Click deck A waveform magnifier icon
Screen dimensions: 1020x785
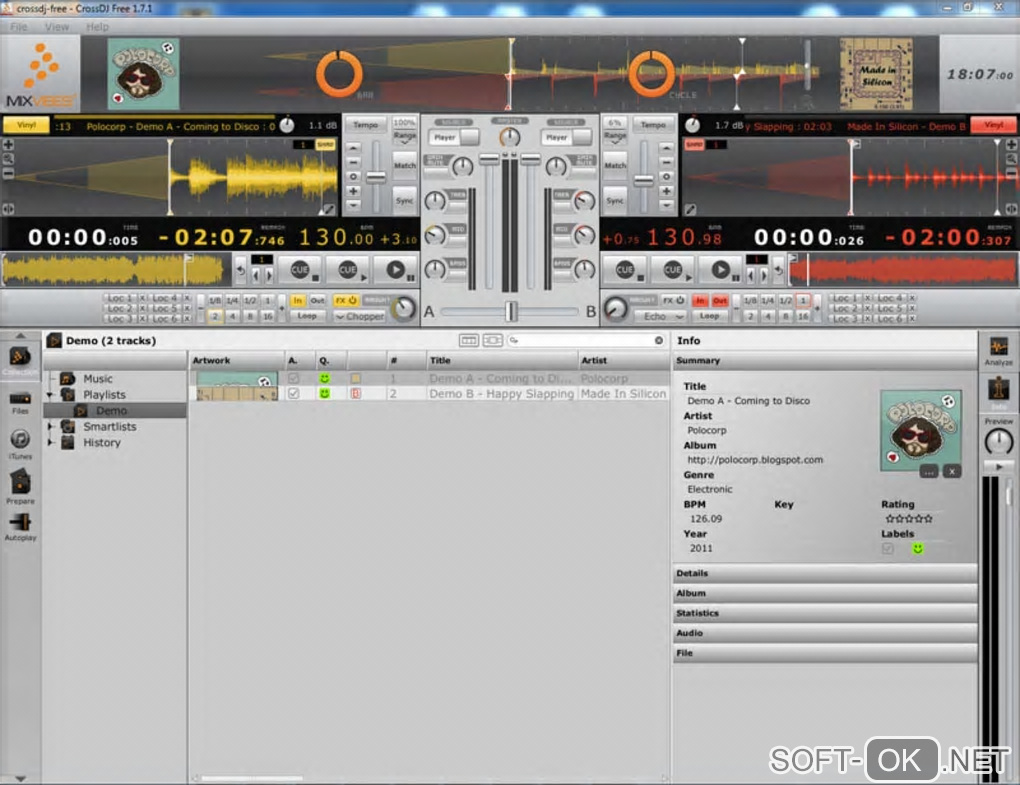coord(8,159)
